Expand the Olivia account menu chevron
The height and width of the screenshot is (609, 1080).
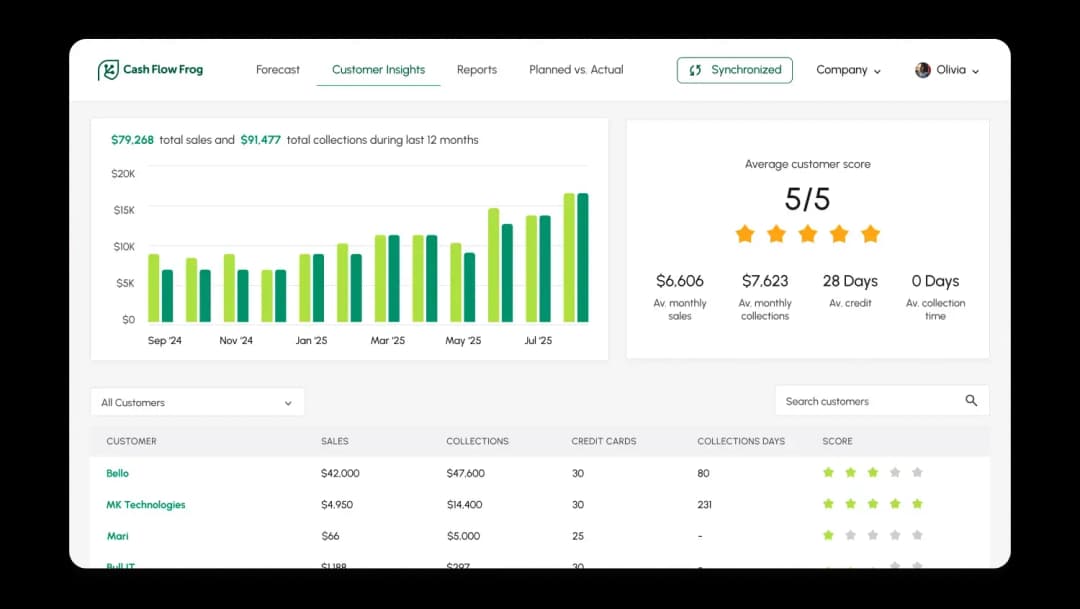pos(973,71)
